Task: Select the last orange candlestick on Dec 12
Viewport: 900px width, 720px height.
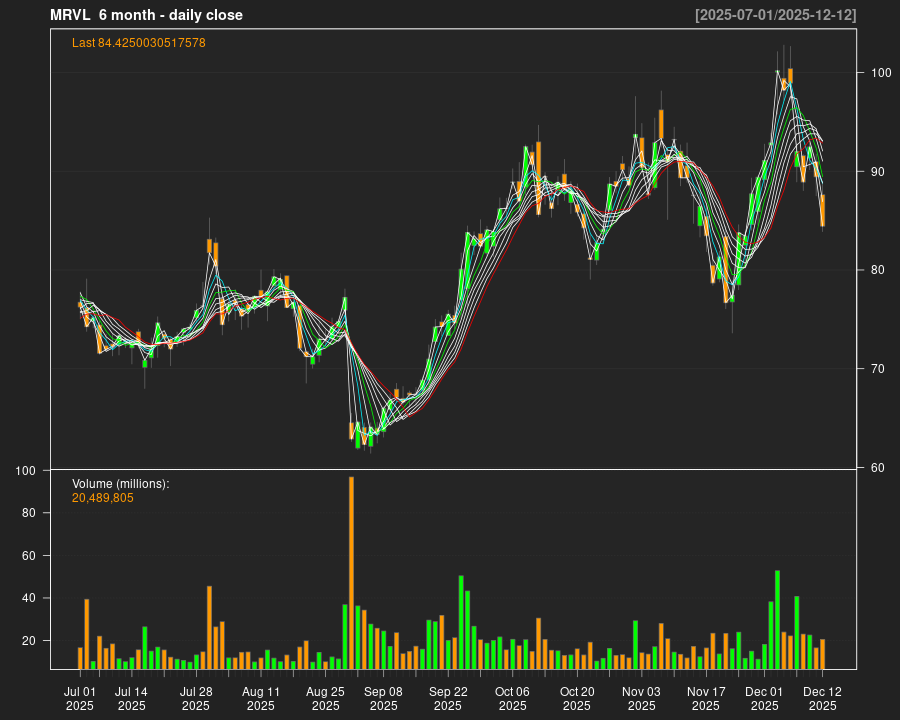Action: pos(822,210)
